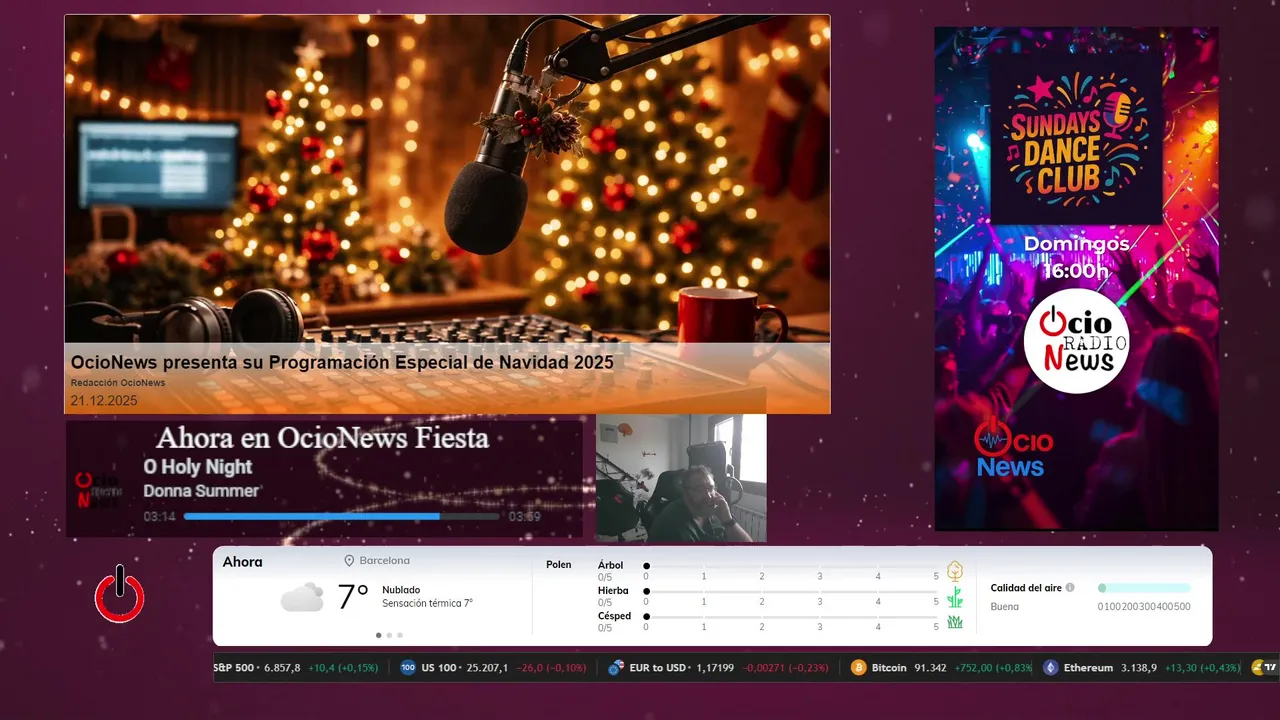The width and height of the screenshot is (1280, 720).
Task: Click the Redacción OcioNews author line
Action: click(118, 383)
